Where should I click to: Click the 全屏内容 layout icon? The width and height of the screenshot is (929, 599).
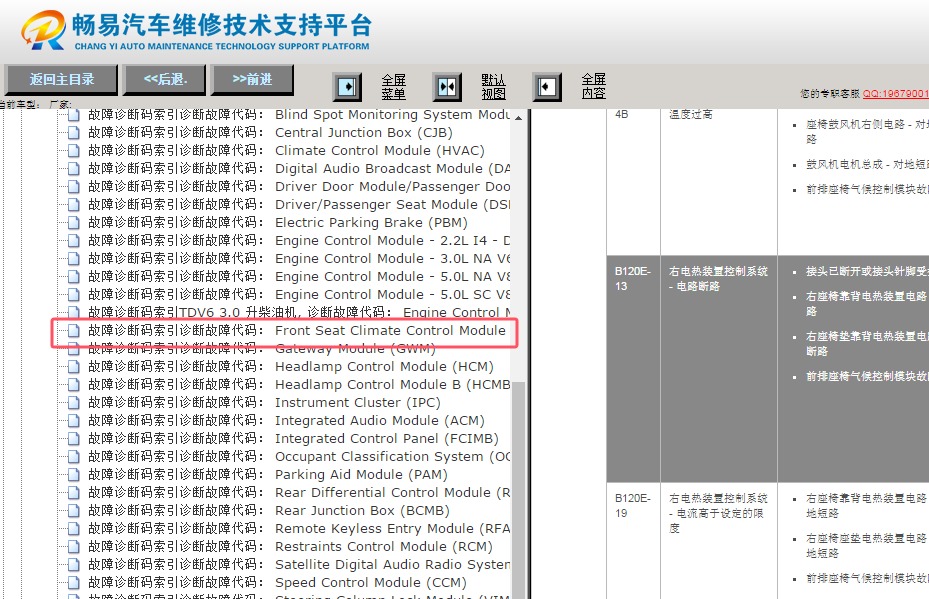click(546, 87)
